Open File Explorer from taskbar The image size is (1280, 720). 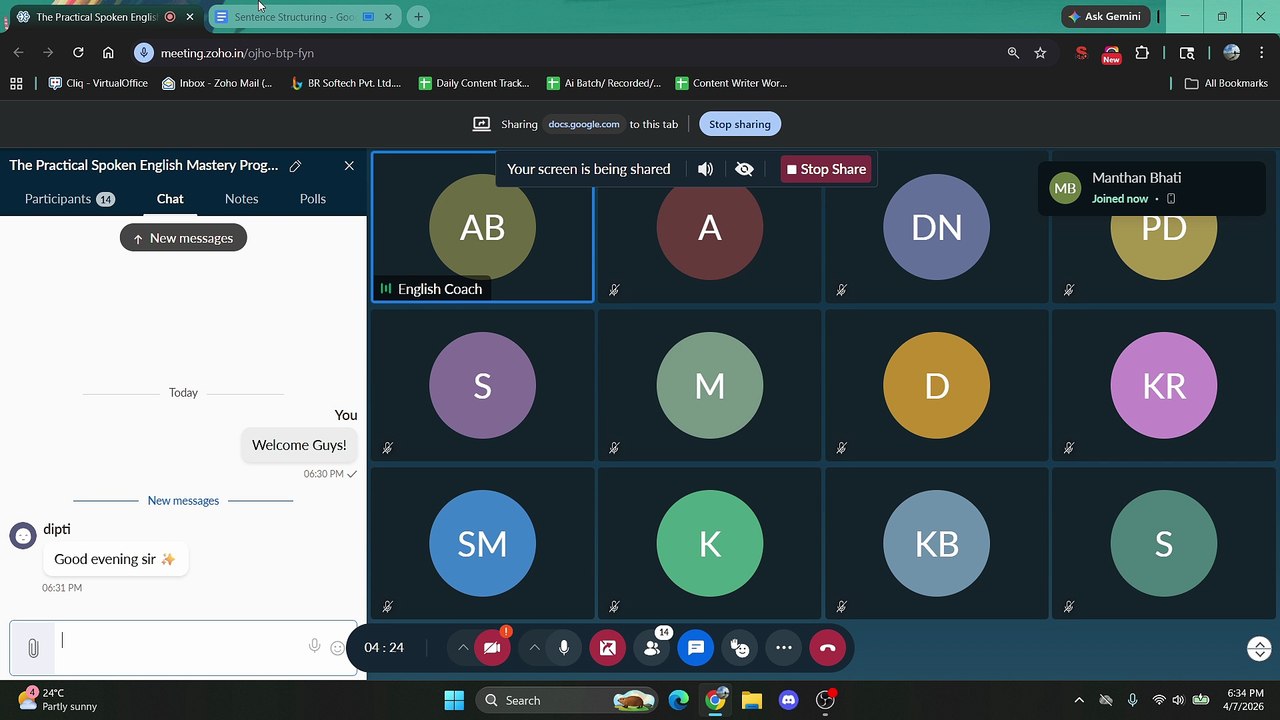point(751,700)
